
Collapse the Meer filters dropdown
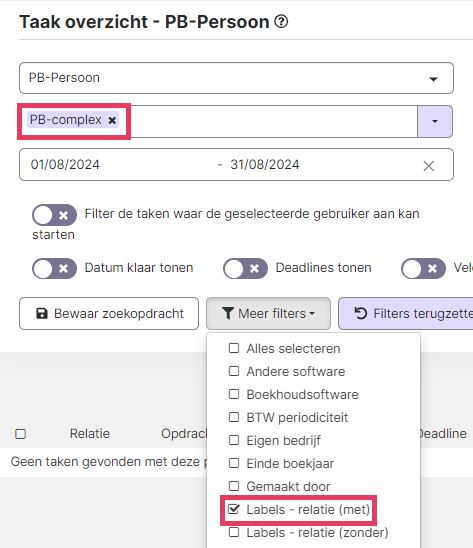[x=268, y=313]
